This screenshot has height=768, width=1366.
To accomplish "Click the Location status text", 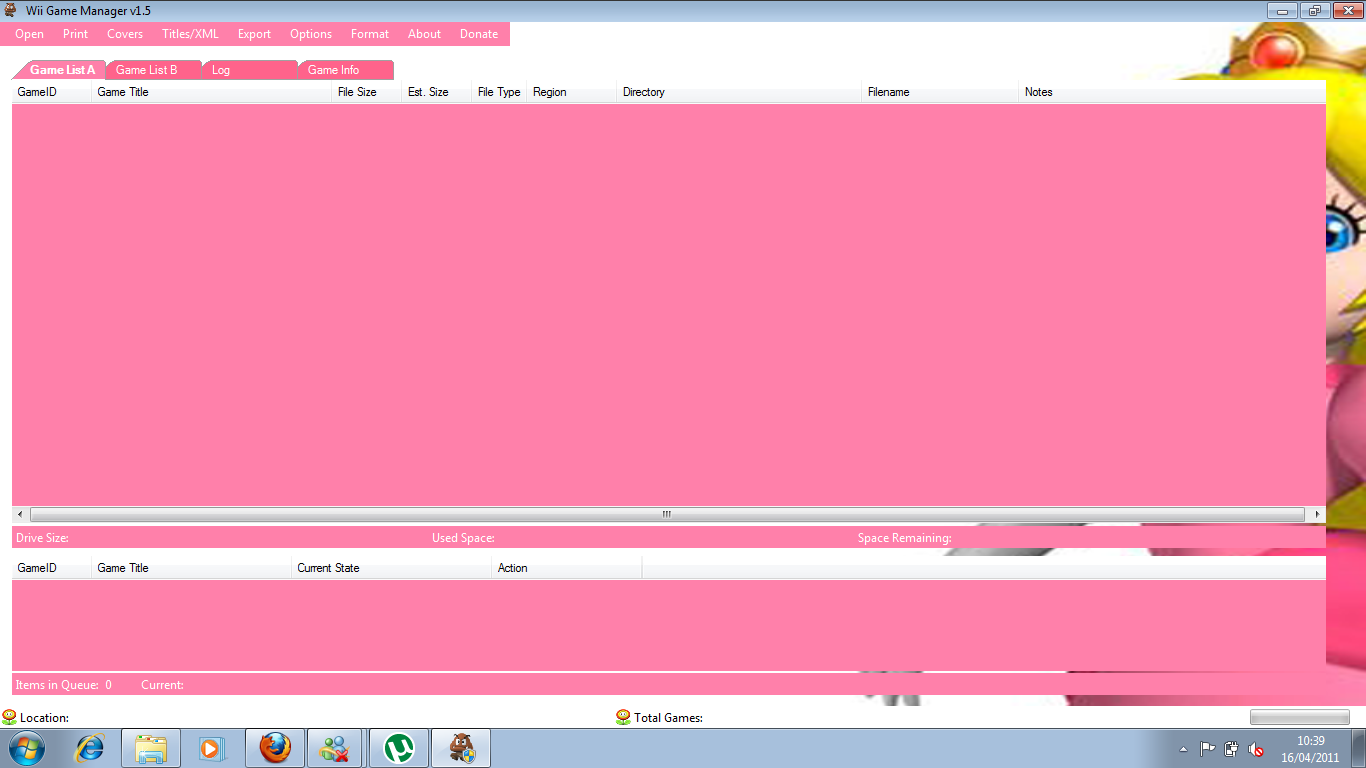I will pos(44,718).
